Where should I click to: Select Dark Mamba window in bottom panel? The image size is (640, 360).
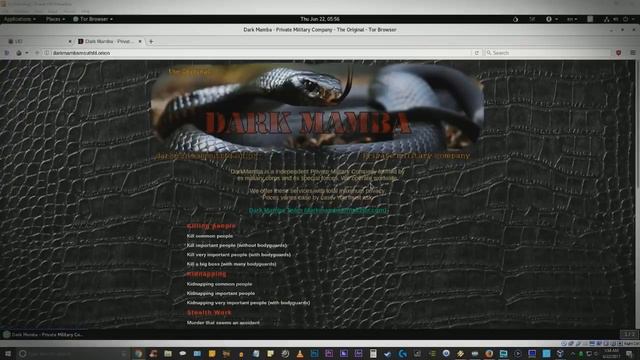click(x=43, y=334)
